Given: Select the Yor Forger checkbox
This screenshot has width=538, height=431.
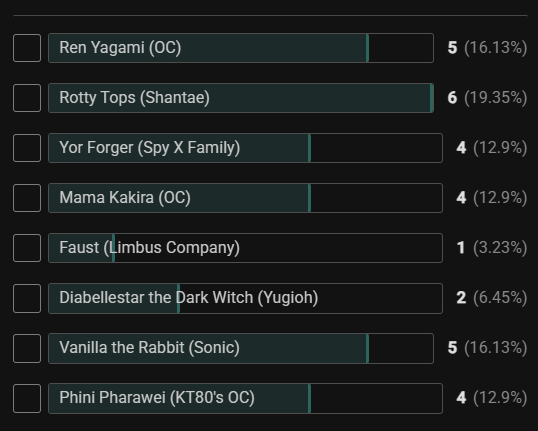Looking at the screenshot, I should point(27,148).
